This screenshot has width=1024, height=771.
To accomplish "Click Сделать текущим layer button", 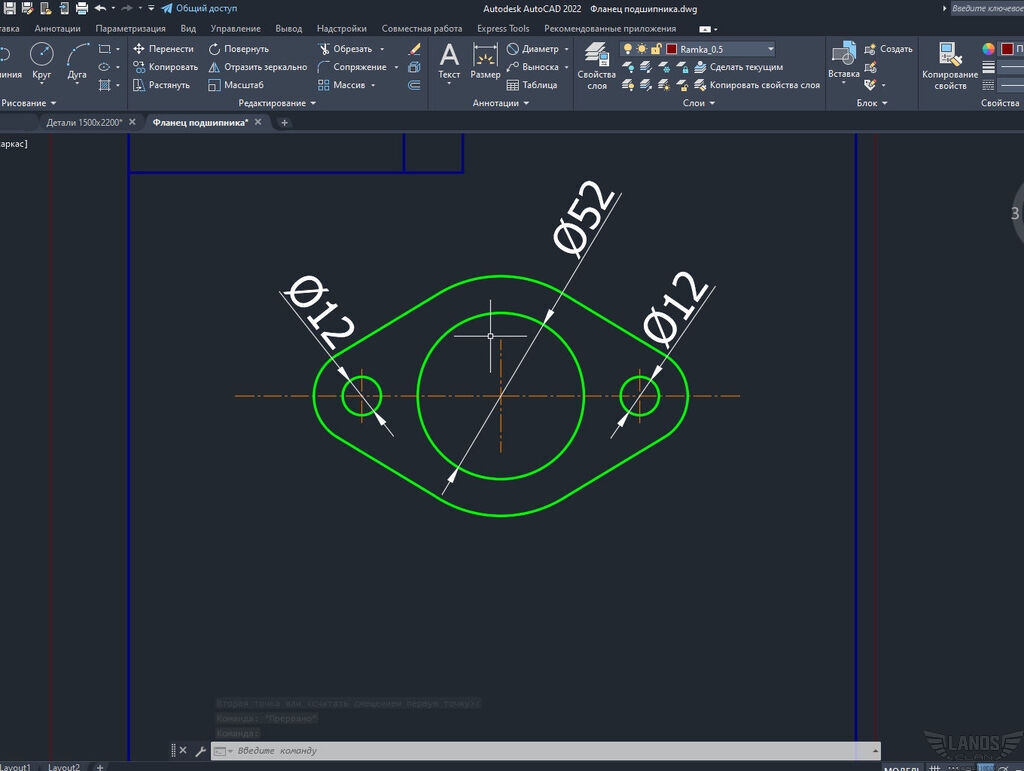I will (739, 67).
